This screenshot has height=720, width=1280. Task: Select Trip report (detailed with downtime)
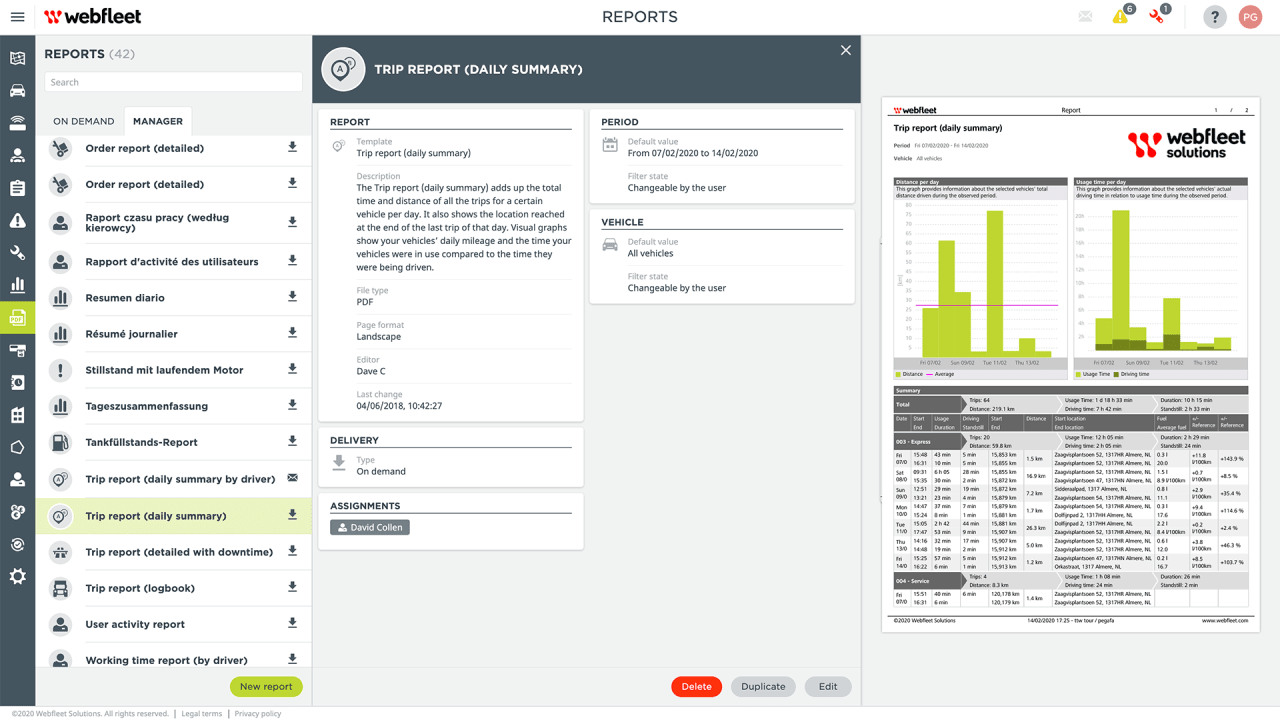click(x=174, y=552)
